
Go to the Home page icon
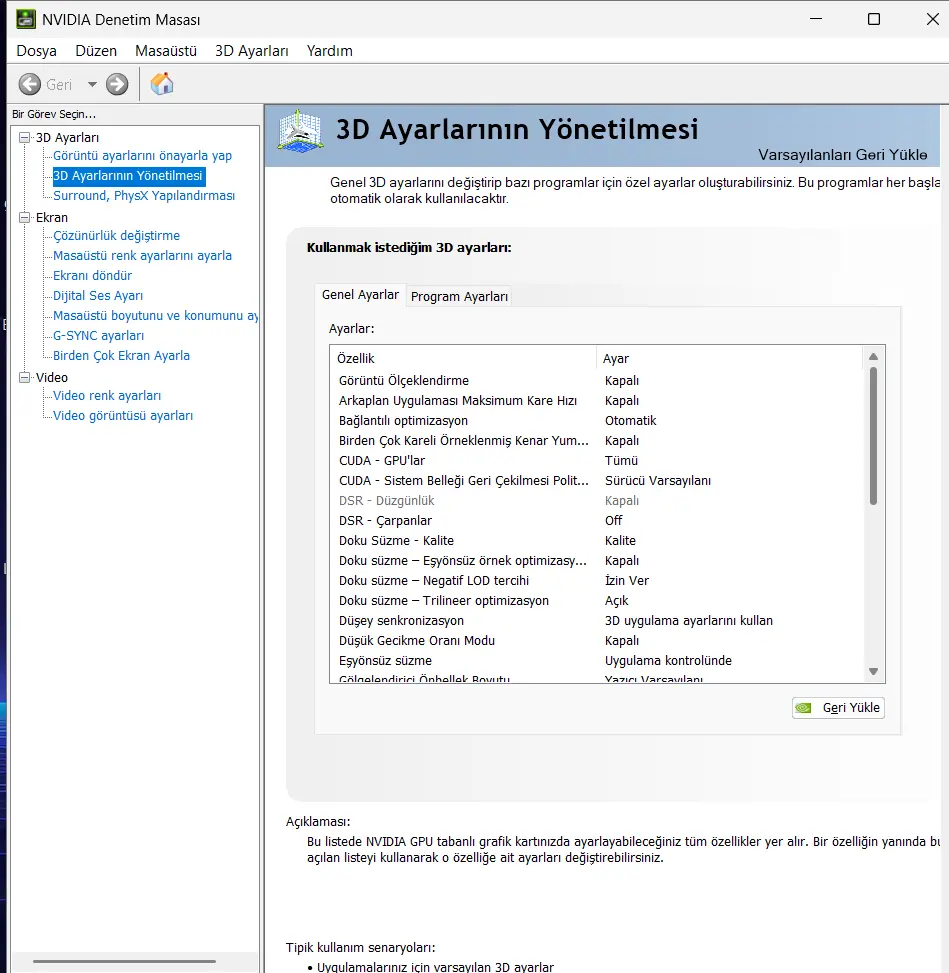pyautogui.click(x=162, y=84)
